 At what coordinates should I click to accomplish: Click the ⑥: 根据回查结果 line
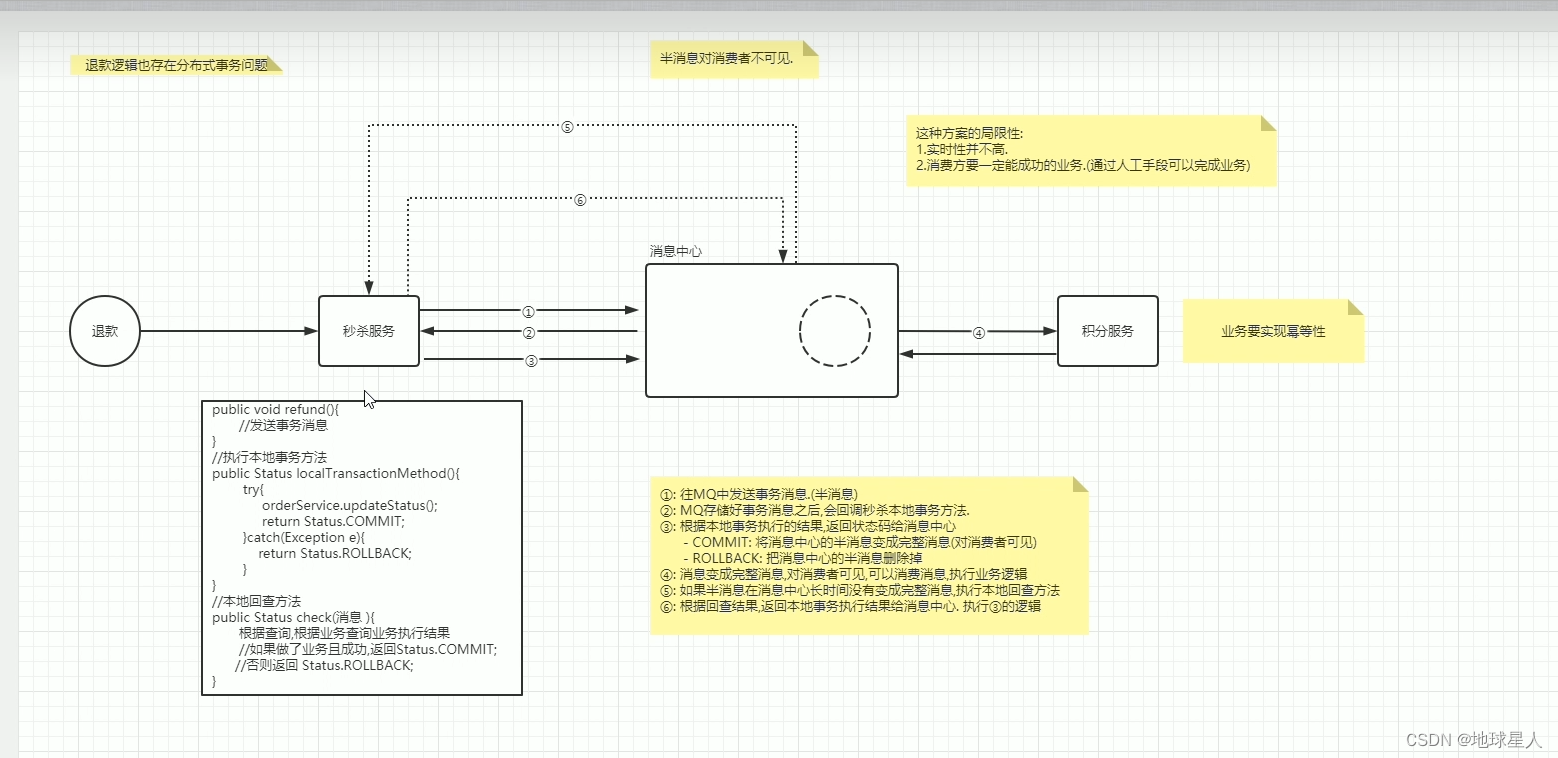point(851,606)
